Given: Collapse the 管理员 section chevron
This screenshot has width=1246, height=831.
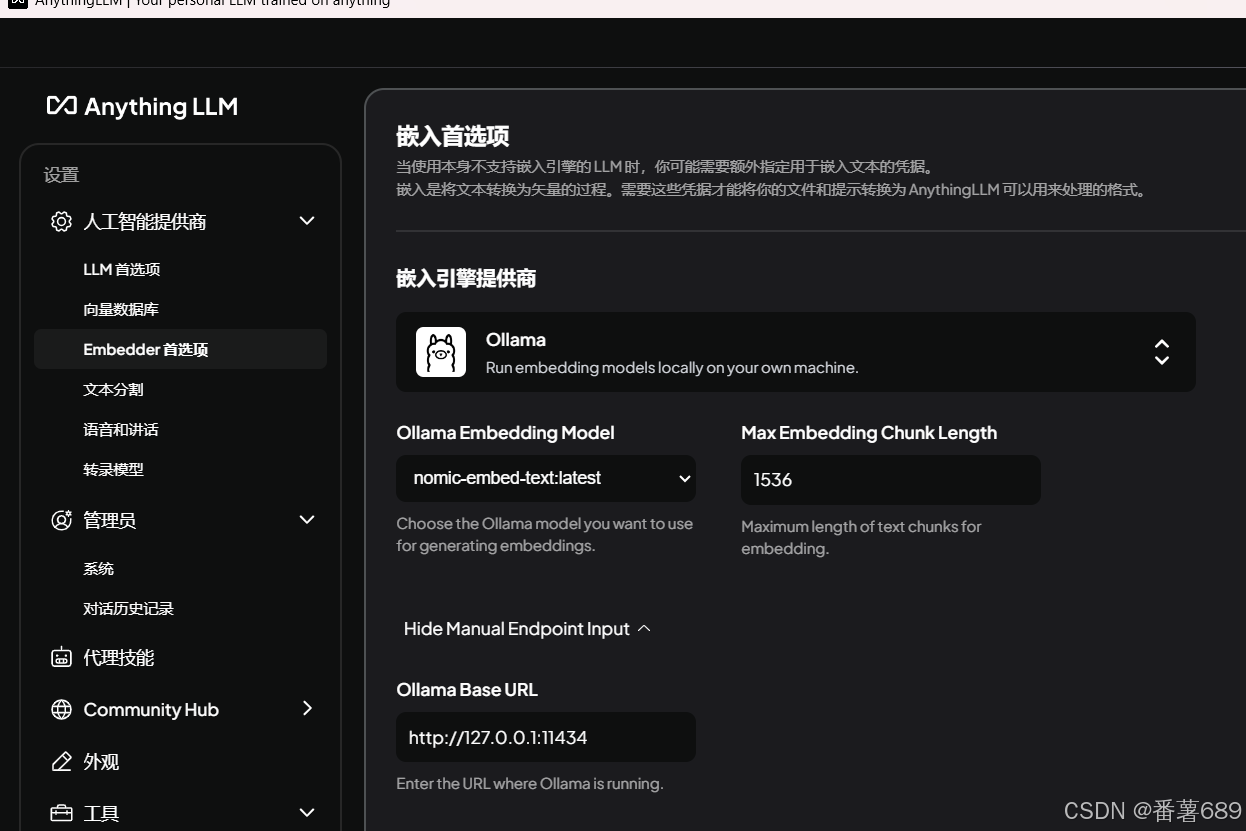Looking at the screenshot, I should click(307, 519).
